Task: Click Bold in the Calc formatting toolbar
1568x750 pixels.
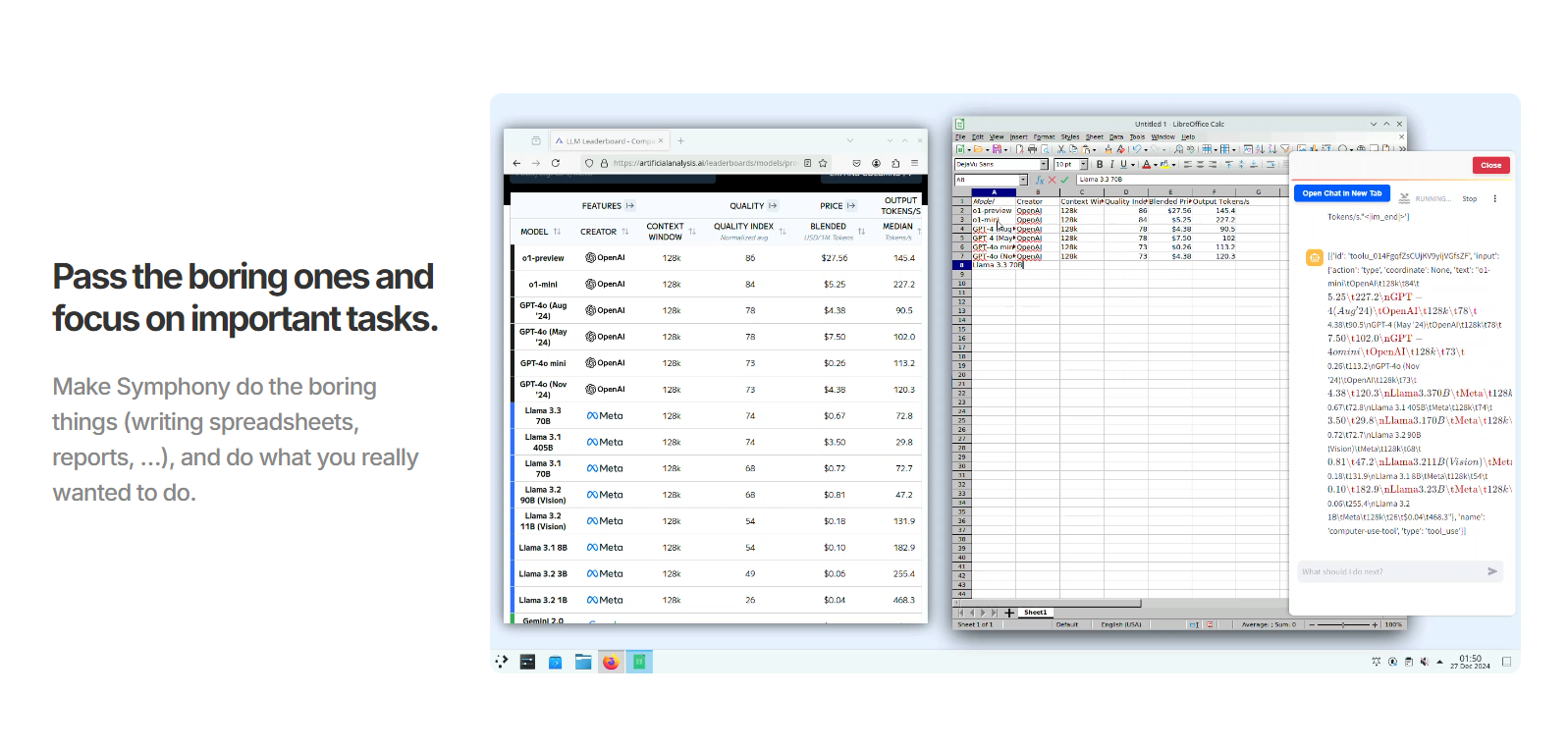Action: point(1100,165)
